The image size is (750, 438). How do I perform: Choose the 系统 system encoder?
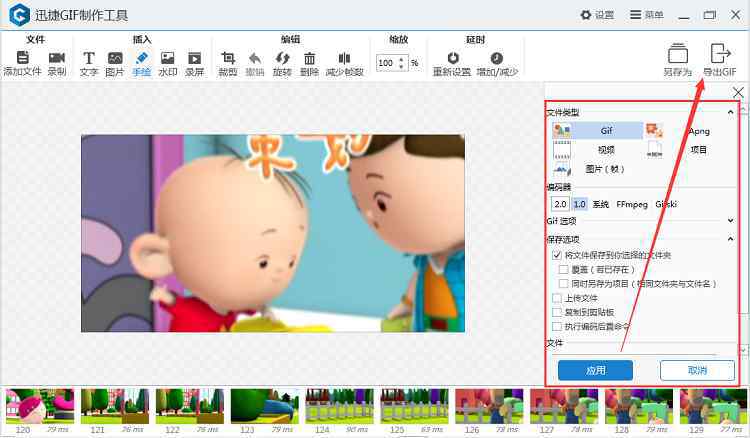(600, 204)
